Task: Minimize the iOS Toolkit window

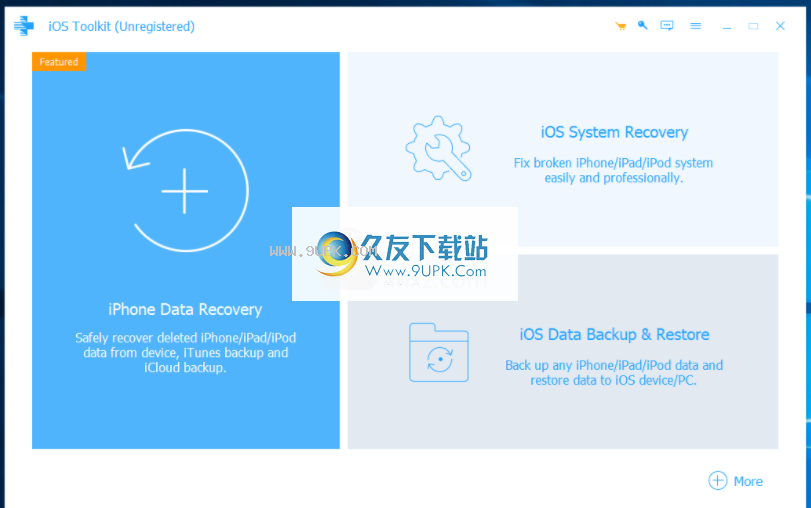Action: (x=727, y=26)
